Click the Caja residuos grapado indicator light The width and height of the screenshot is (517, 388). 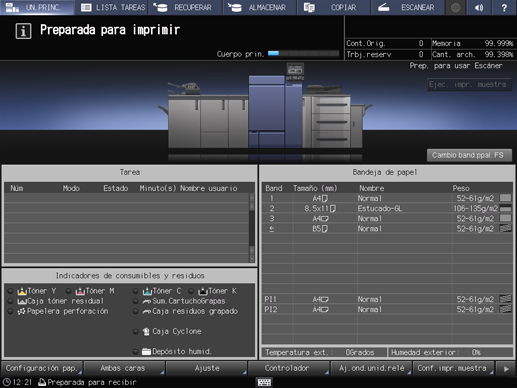coord(135,311)
